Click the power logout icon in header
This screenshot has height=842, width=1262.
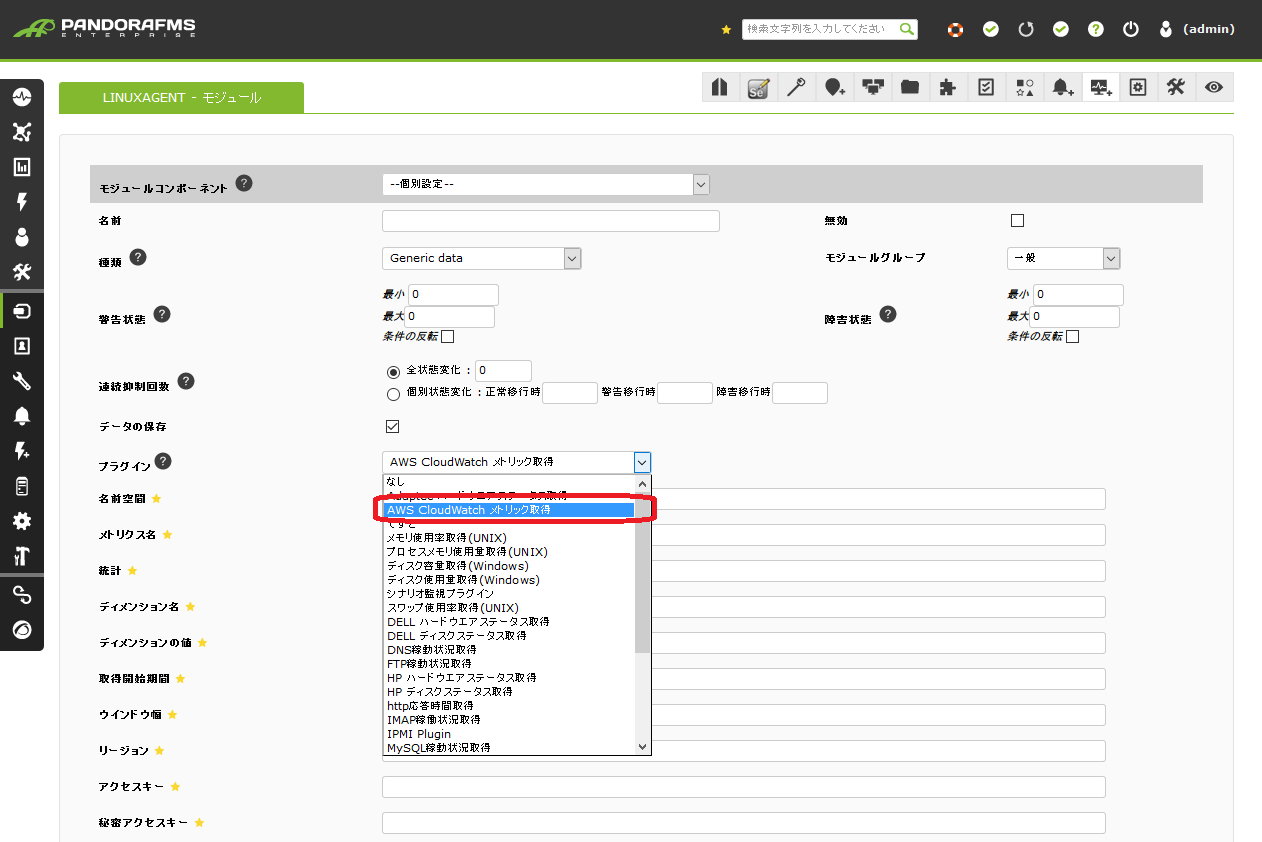(x=1131, y=29)
